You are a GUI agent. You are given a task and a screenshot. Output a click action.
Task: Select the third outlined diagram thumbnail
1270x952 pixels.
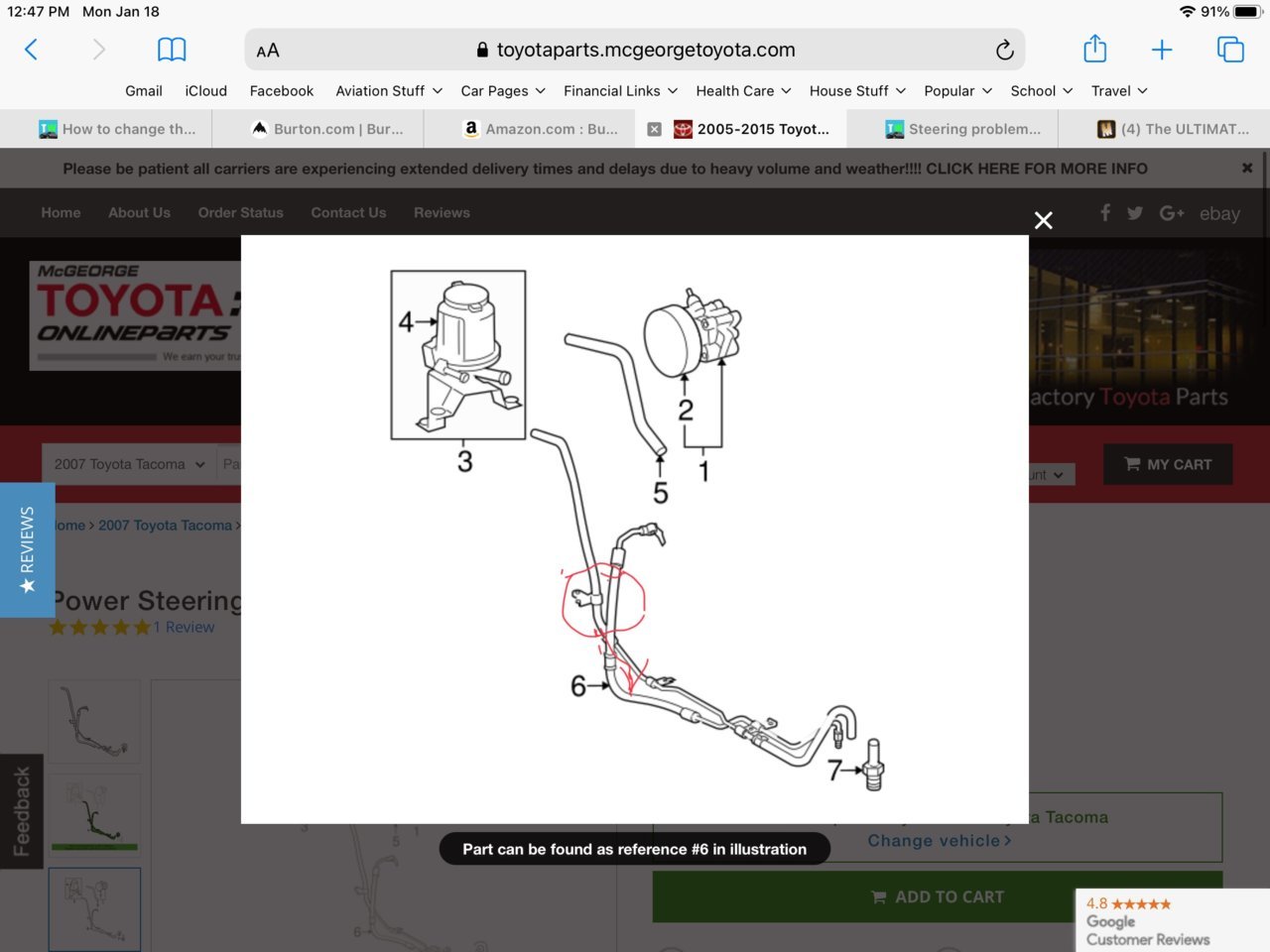95,909
